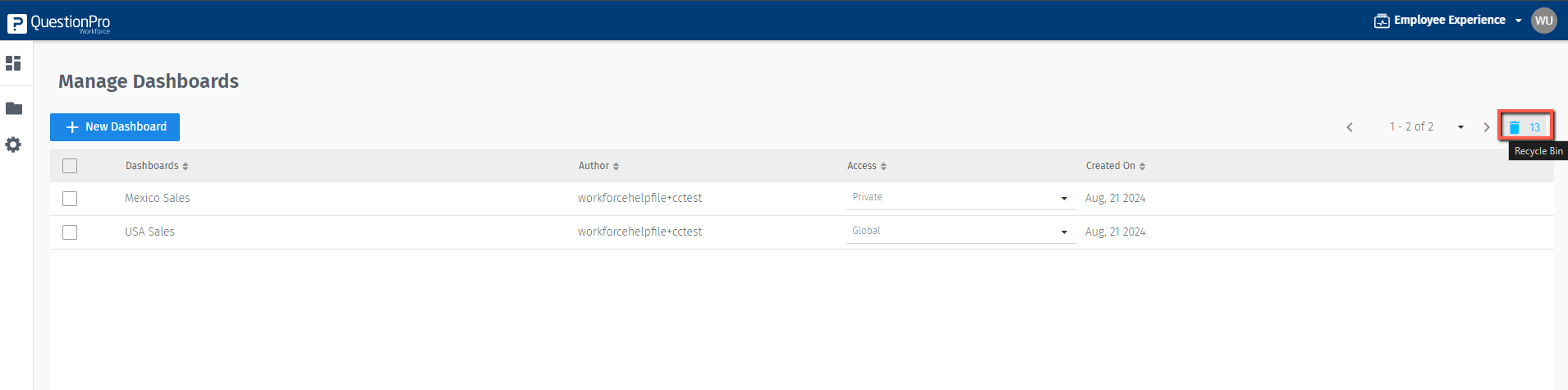Open the Recycle Bin trash icon
The width and height of the screenshot is (1568, 390).
[1515, 127]
